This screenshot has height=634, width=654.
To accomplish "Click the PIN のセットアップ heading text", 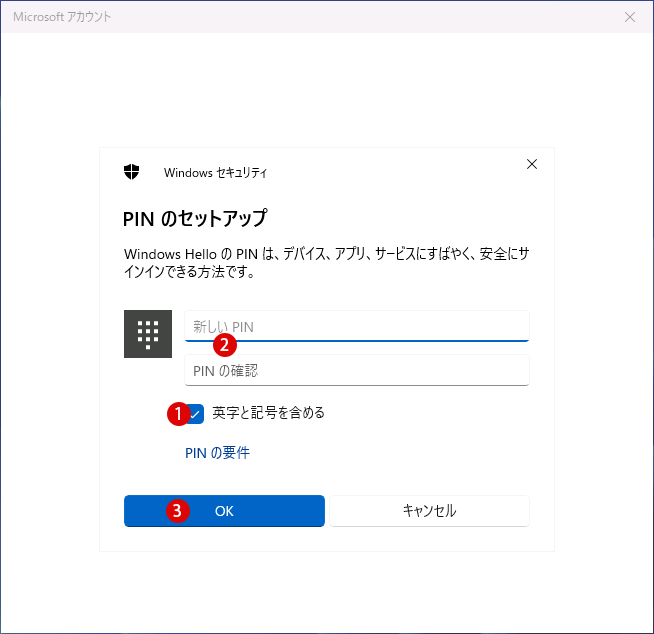I will [x=195, y=218].
